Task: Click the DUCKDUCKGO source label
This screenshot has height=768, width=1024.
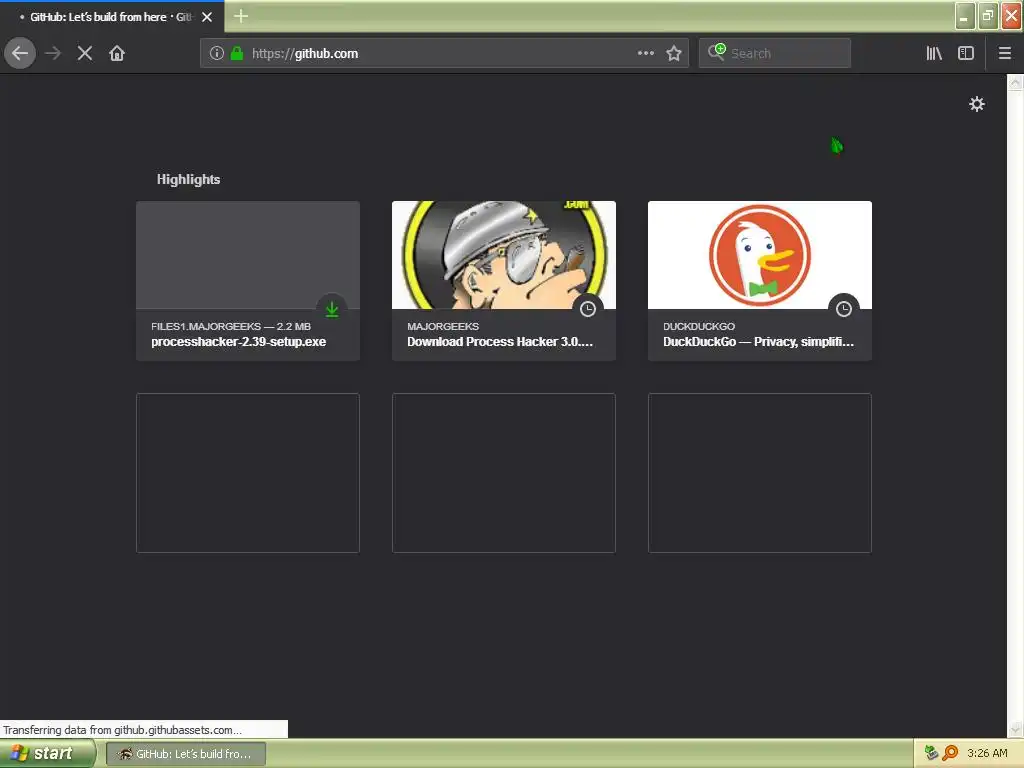Action: pos(699,326)
